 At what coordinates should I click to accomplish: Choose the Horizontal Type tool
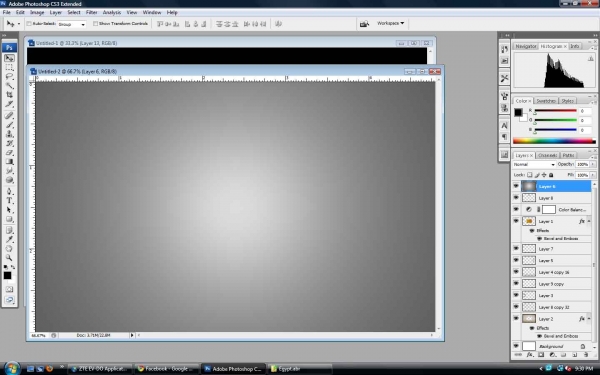(9, 200)
